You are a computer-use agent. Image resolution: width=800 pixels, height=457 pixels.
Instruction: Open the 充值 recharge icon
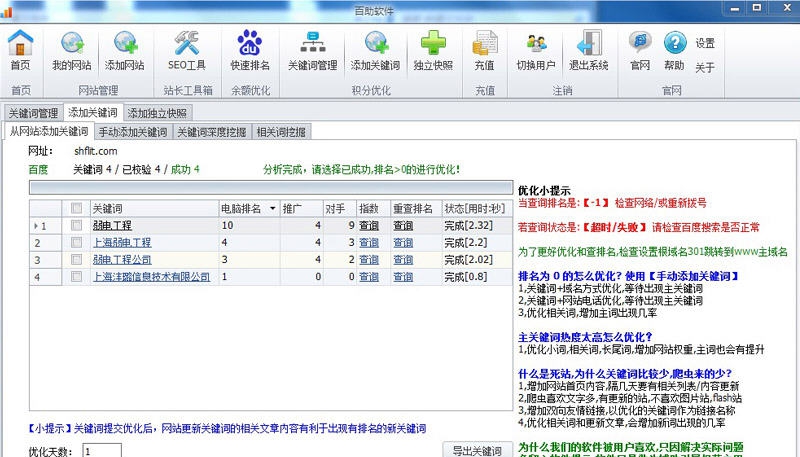[x=485, y=49]
